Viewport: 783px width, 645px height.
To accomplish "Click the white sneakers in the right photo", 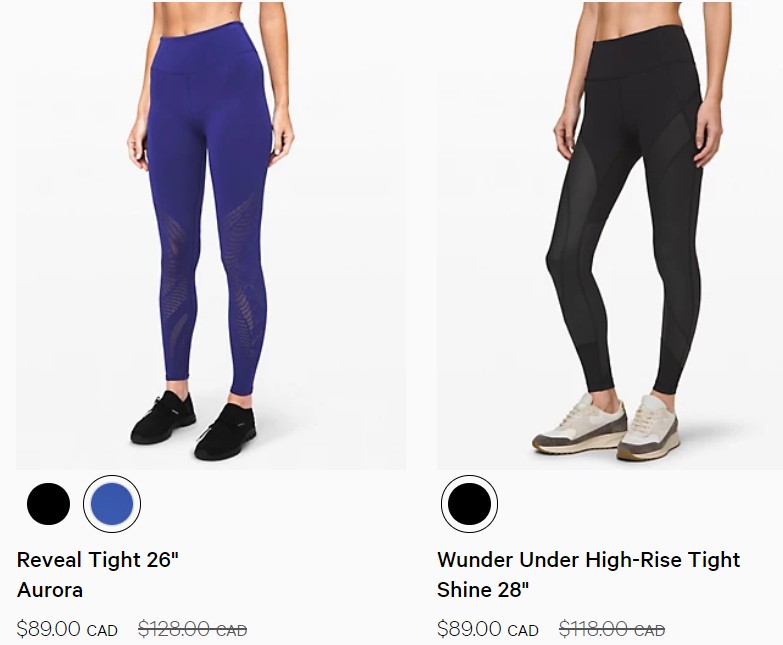I will [605, 426].
